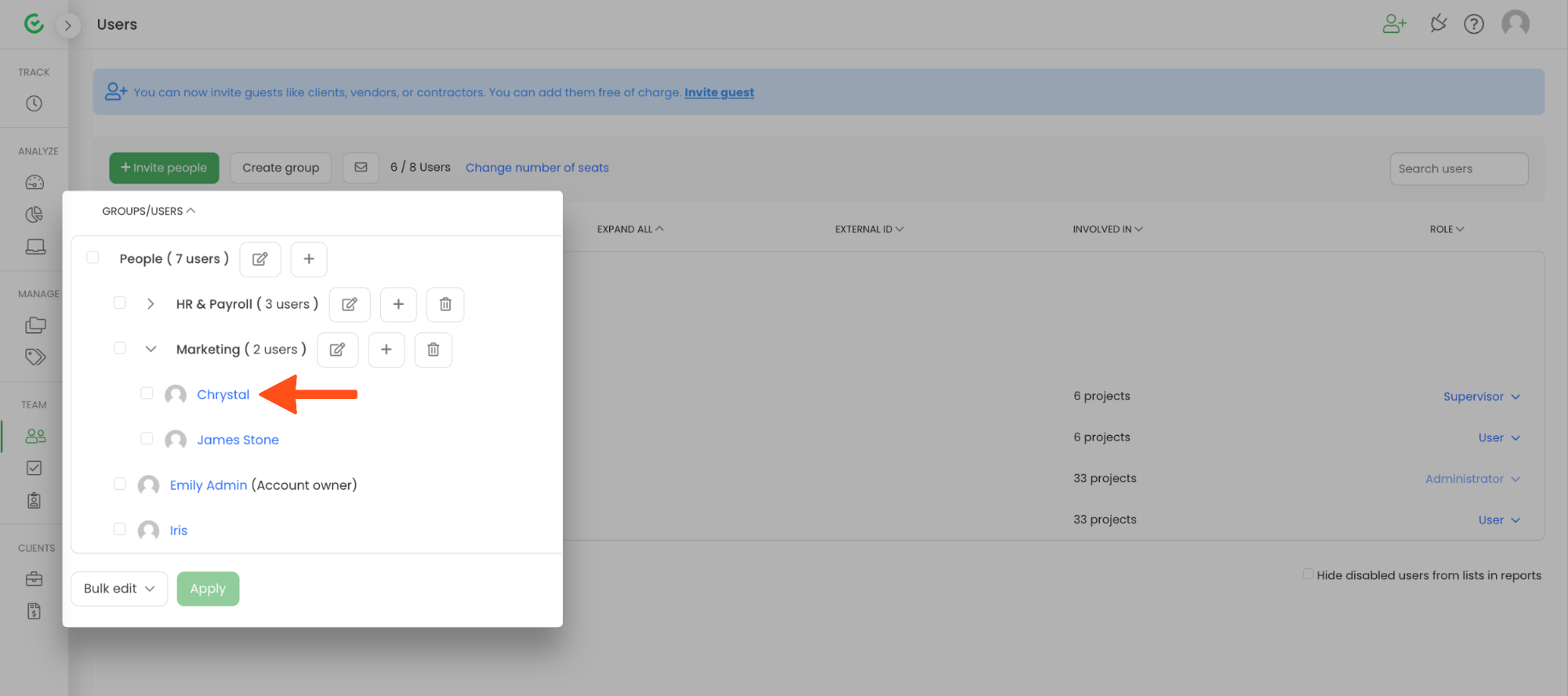The width and height of the screenshot is (1568, 696).
Task: Open the Screens laptop icon
Action: click(x=35, y=247)
